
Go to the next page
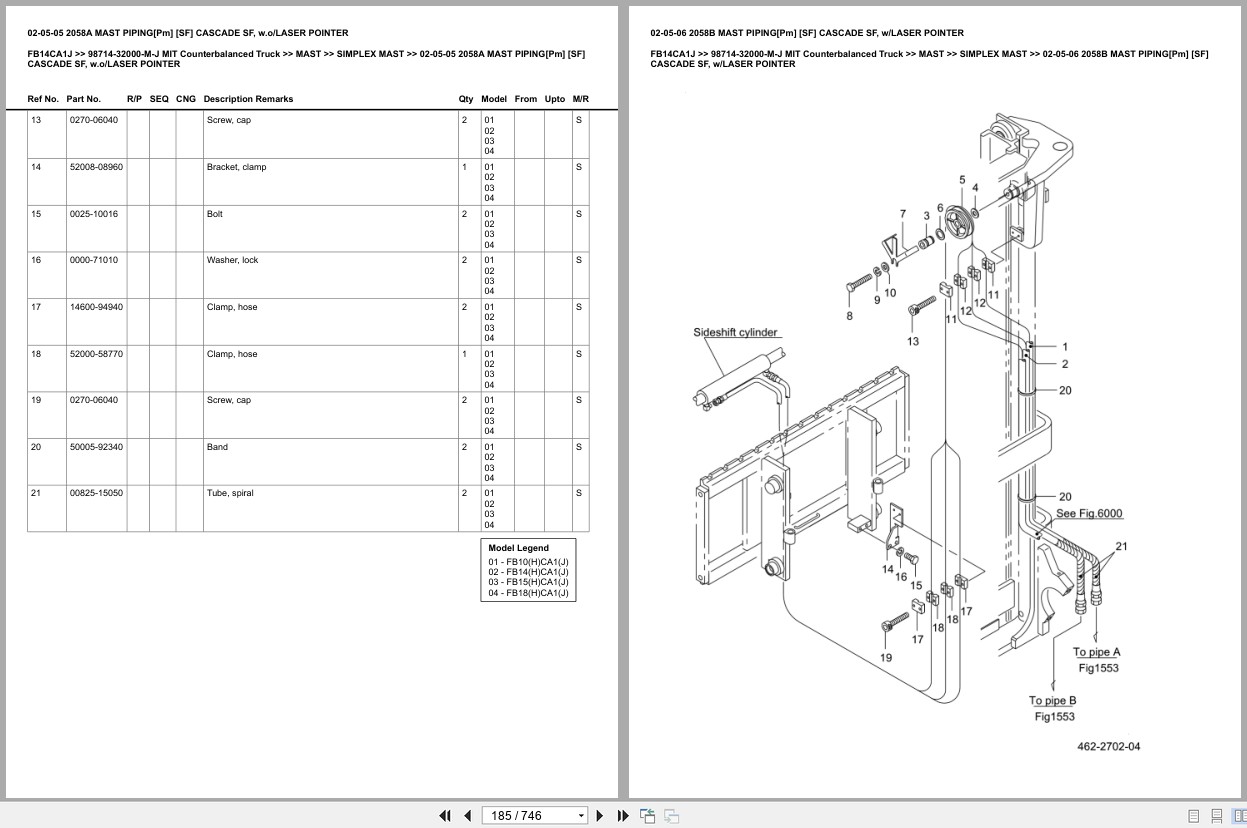point(600,816)
